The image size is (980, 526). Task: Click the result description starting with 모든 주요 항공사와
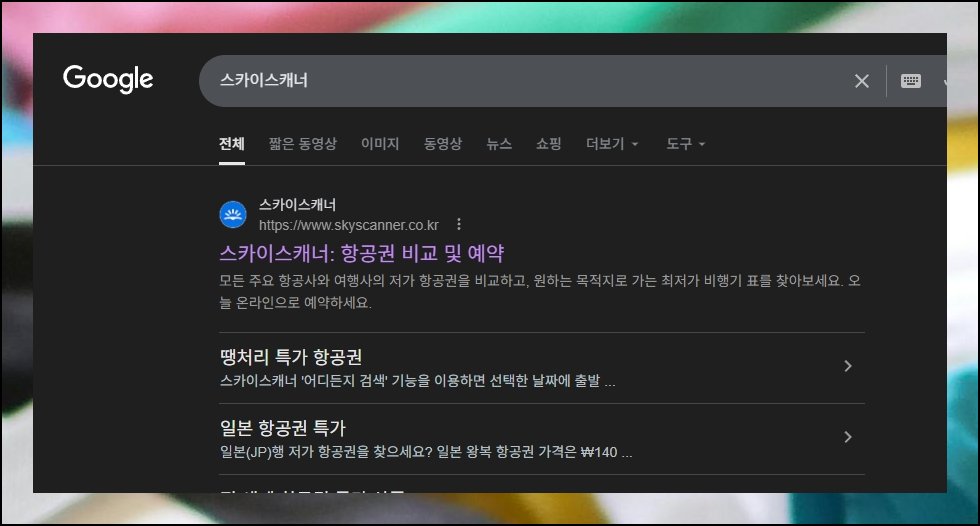pos(540,292)
